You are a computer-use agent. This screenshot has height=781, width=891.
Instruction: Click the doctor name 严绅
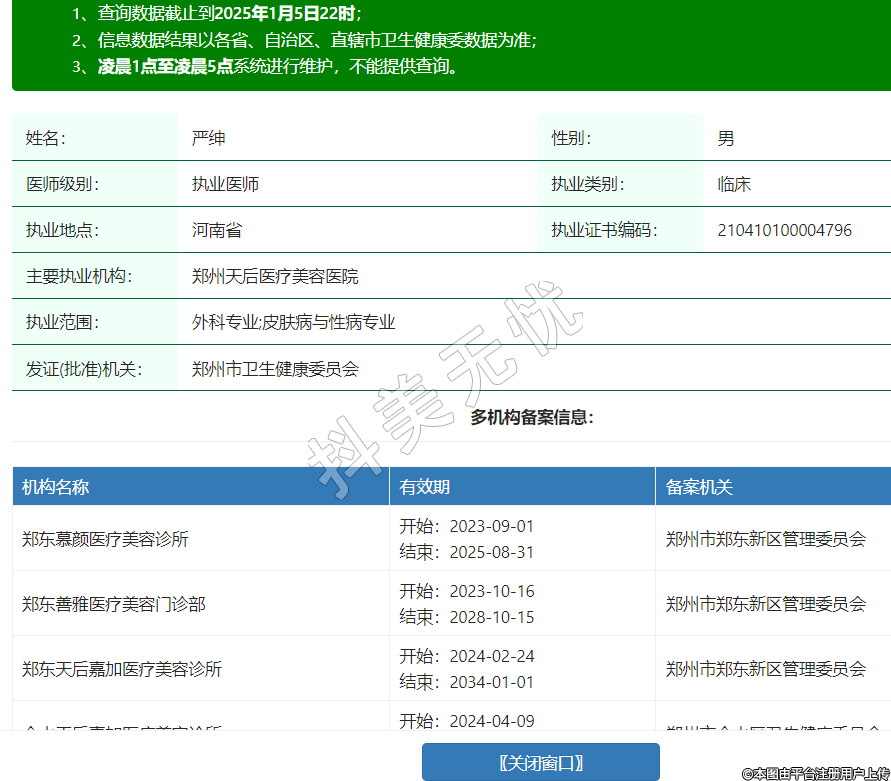click(208, 138)
